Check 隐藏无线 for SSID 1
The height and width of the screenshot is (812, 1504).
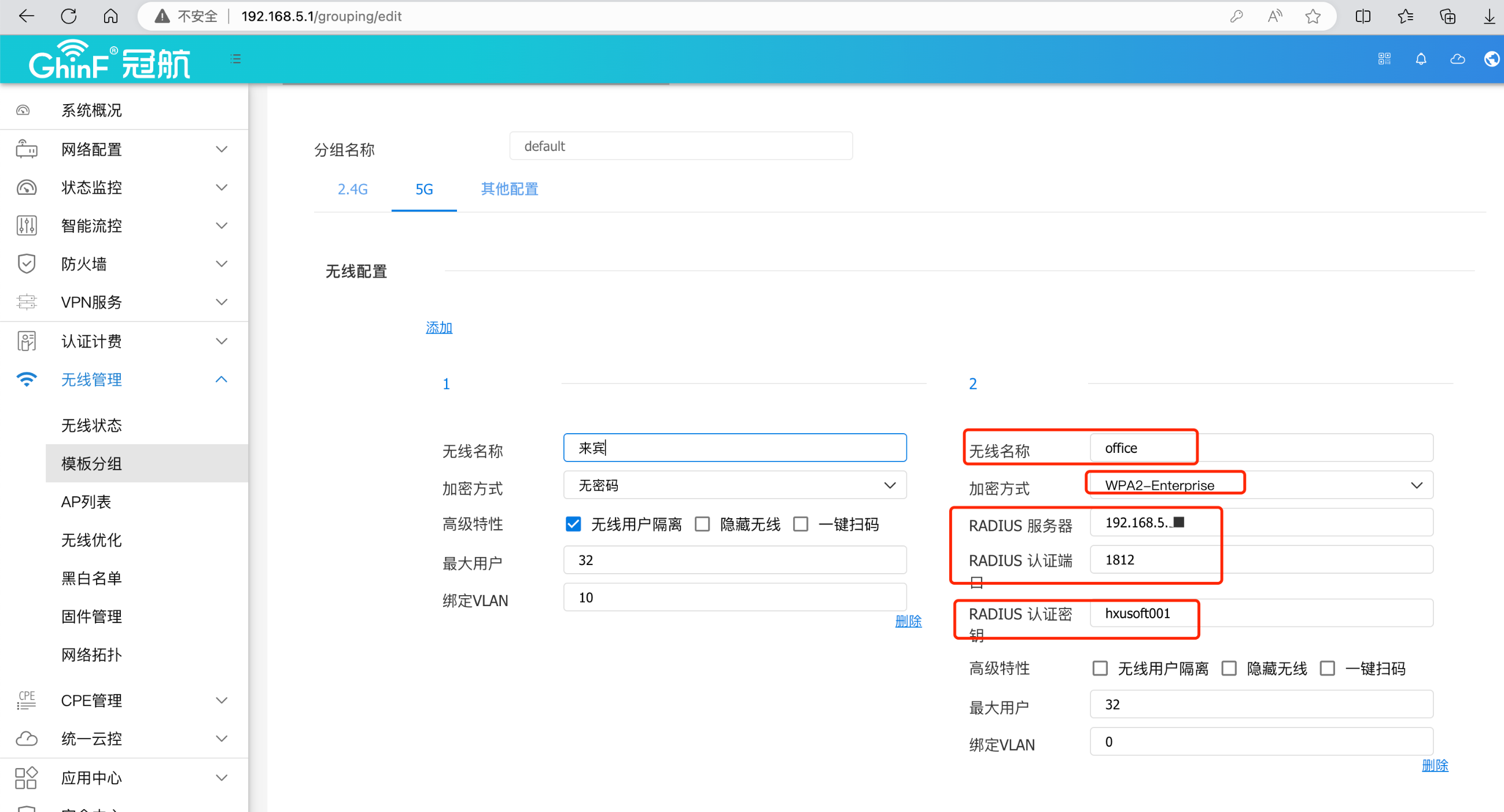pos(702,523)
